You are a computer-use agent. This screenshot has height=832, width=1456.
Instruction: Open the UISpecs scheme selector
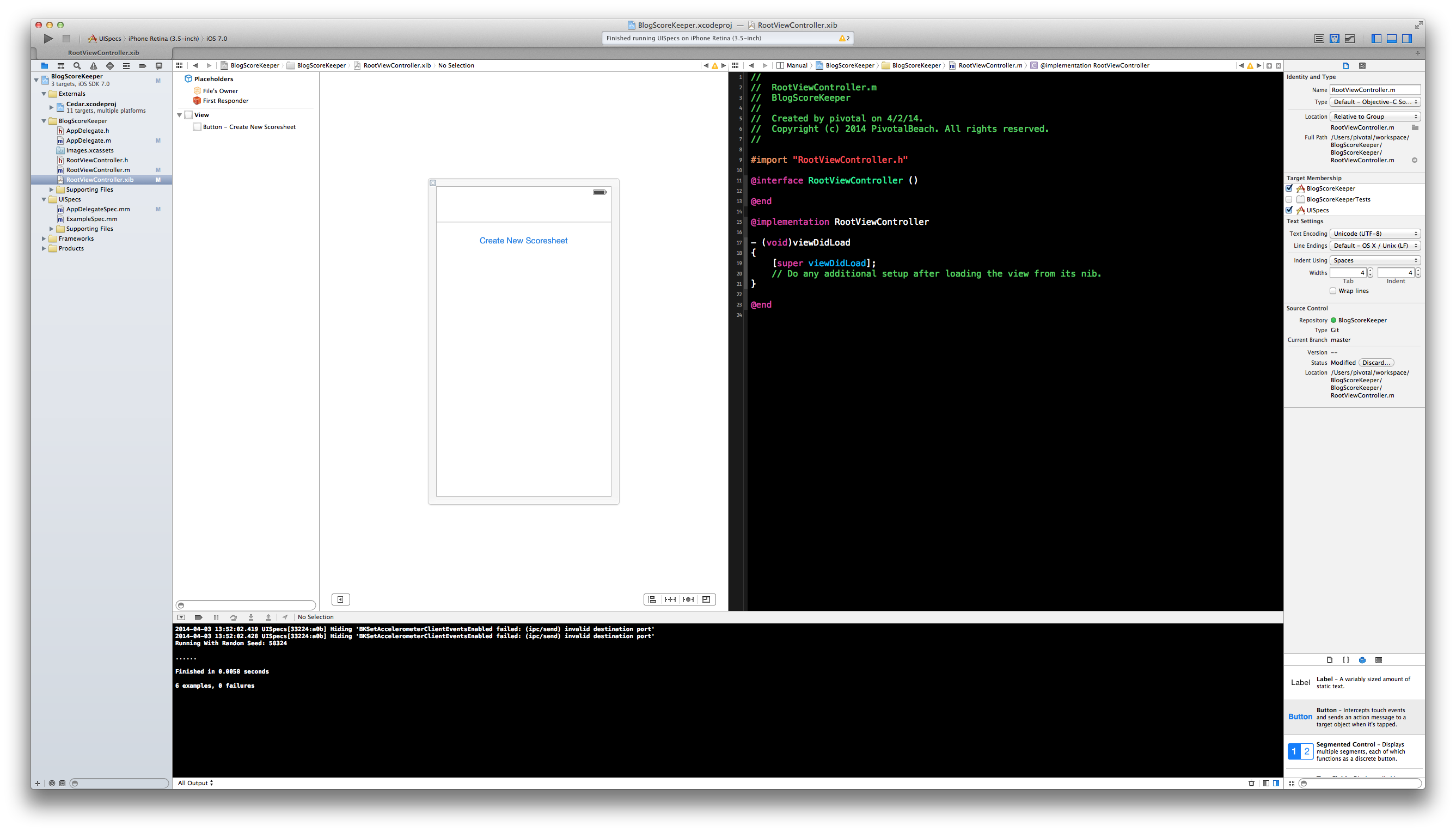pos(105,39)
